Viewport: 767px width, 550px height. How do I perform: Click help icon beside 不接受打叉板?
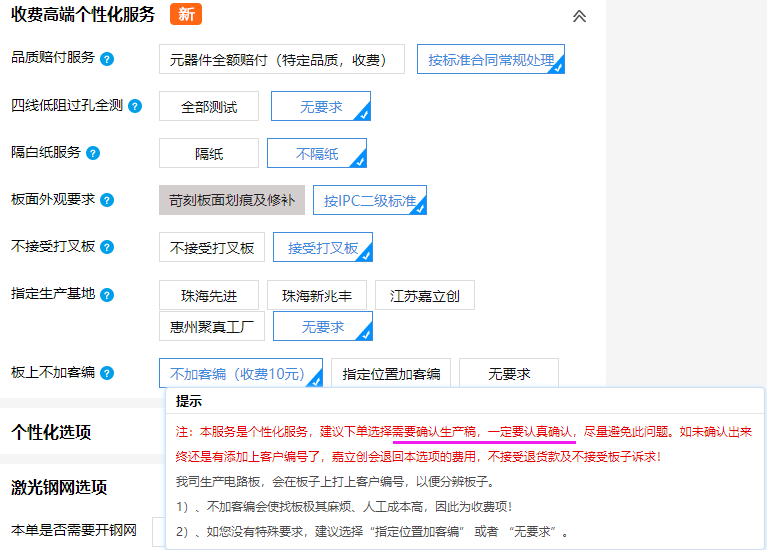pyautogui.click(x=107, y=247)
